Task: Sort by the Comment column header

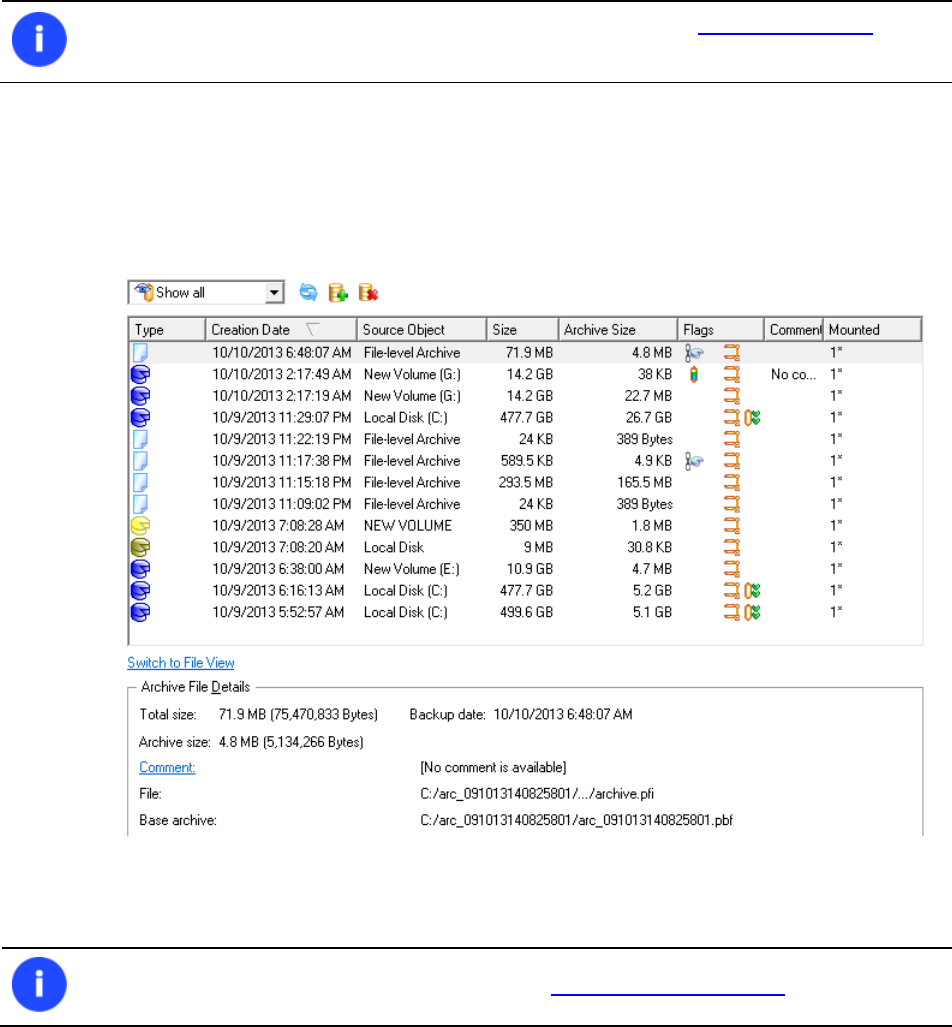Action: 793,329
